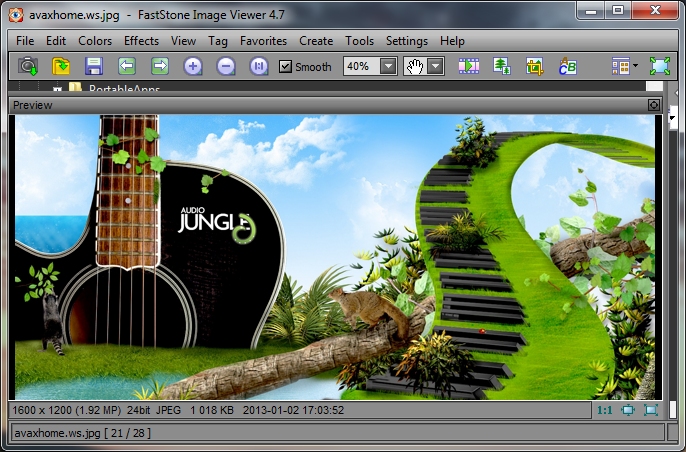Open the hand cursor tool dropdown arrow
The width and height of the screenshot is (686, 452).
tap(435, 67)
